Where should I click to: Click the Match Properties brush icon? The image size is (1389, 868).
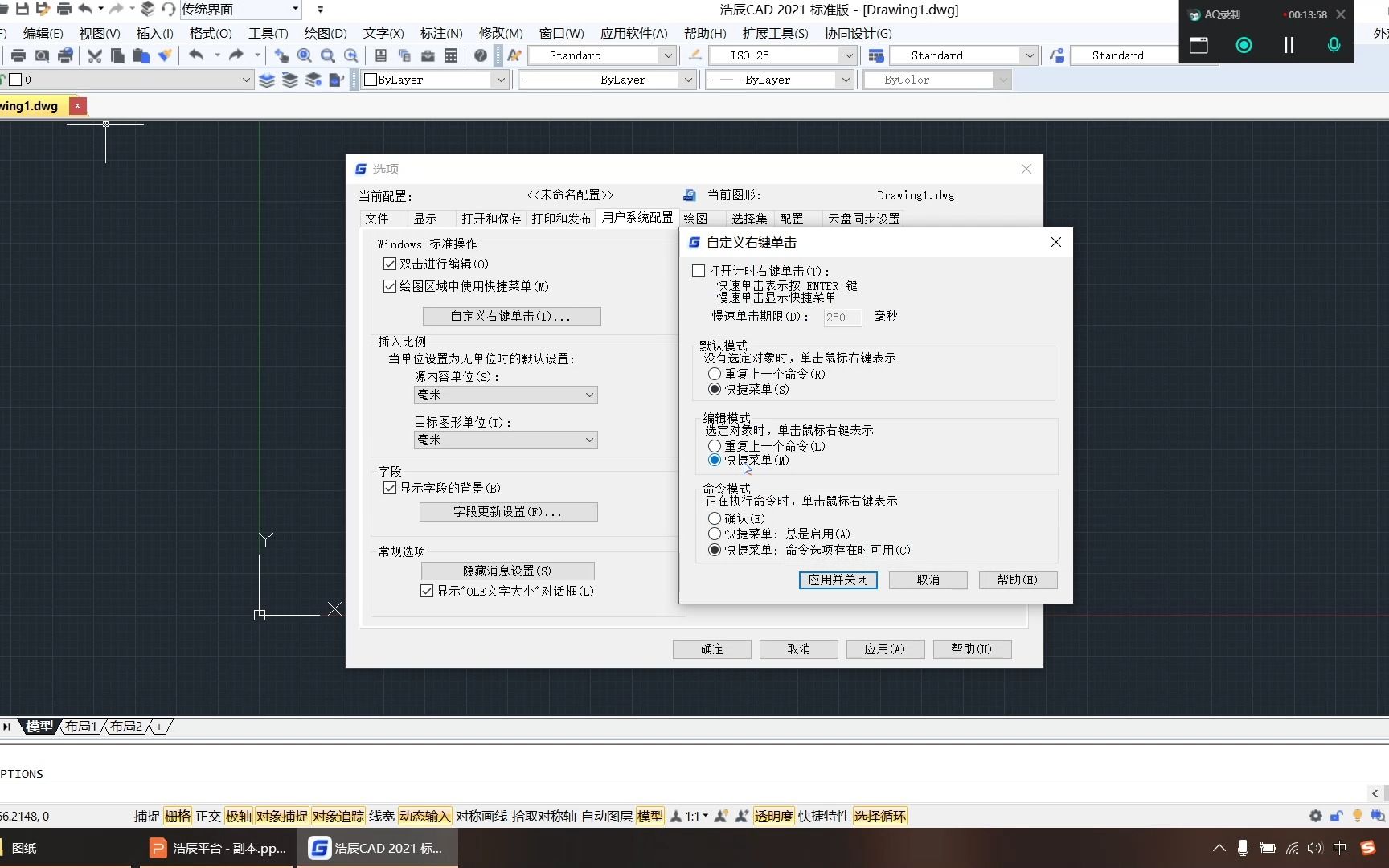165,55
